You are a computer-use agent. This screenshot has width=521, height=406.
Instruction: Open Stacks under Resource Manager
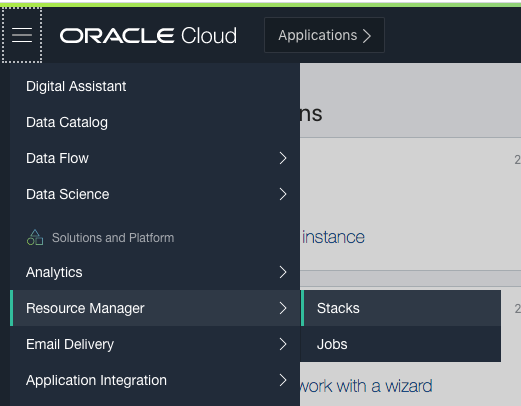401,308
